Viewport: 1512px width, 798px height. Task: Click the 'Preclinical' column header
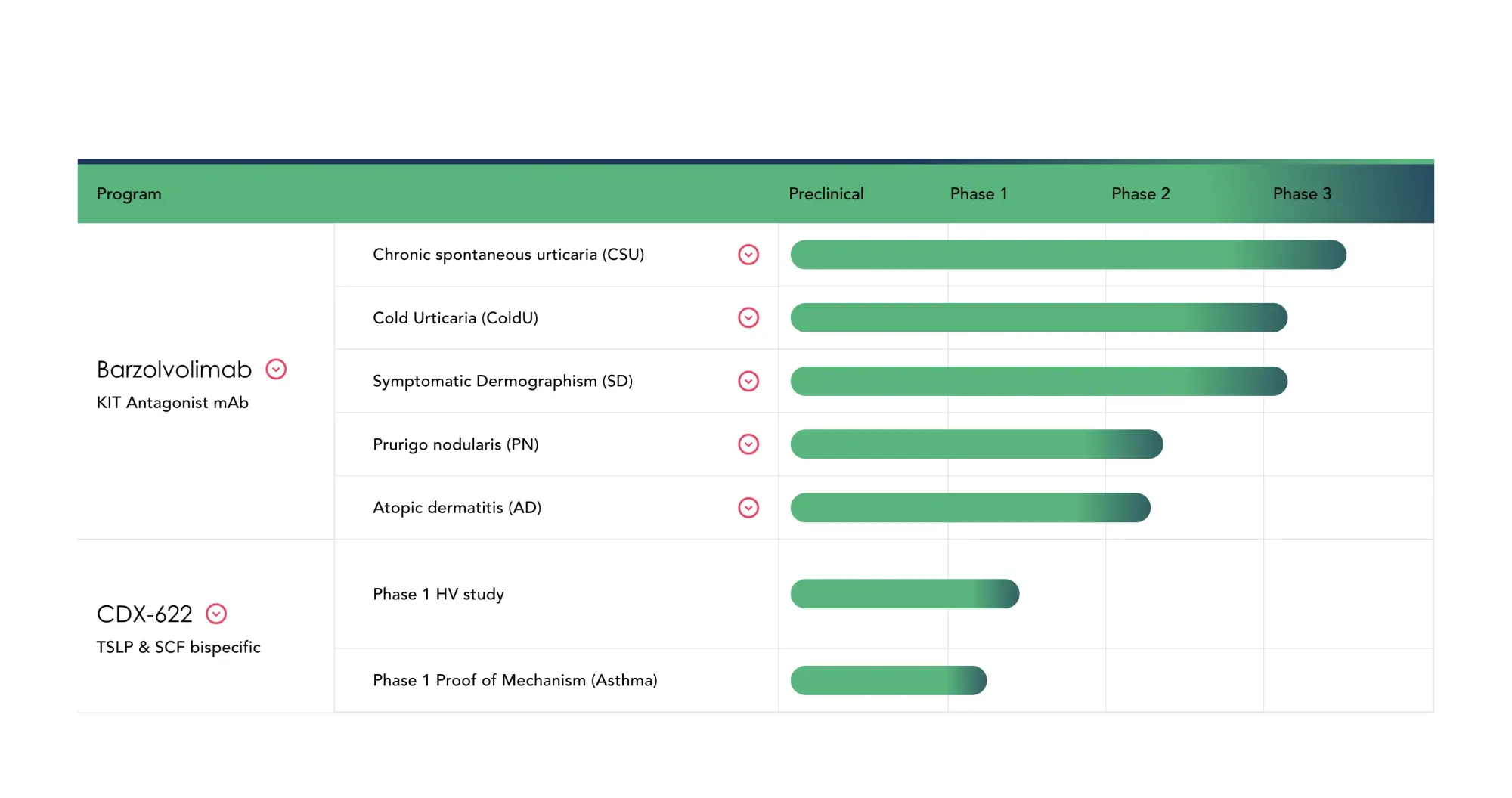[x=826, y=194]
